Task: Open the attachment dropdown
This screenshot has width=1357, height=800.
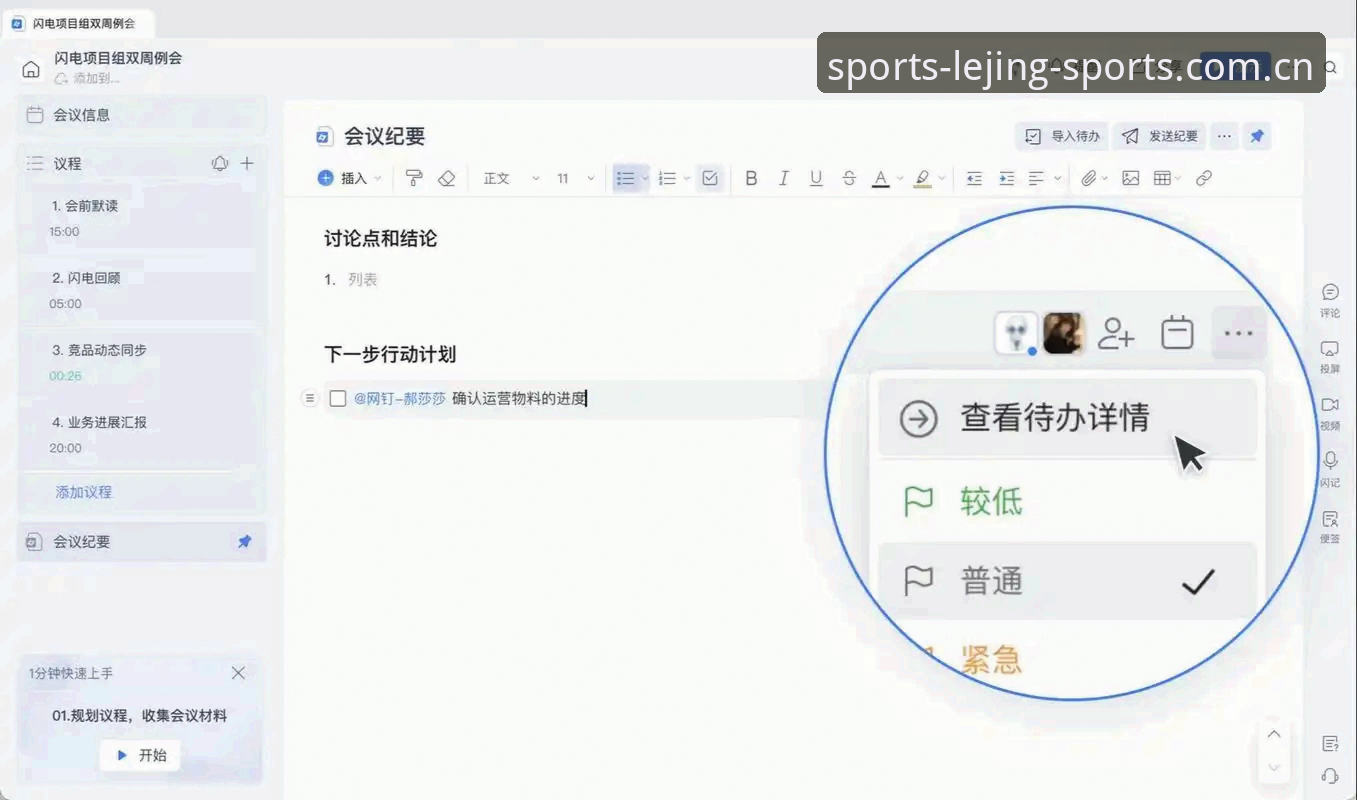Action: tap(1096, 178)
